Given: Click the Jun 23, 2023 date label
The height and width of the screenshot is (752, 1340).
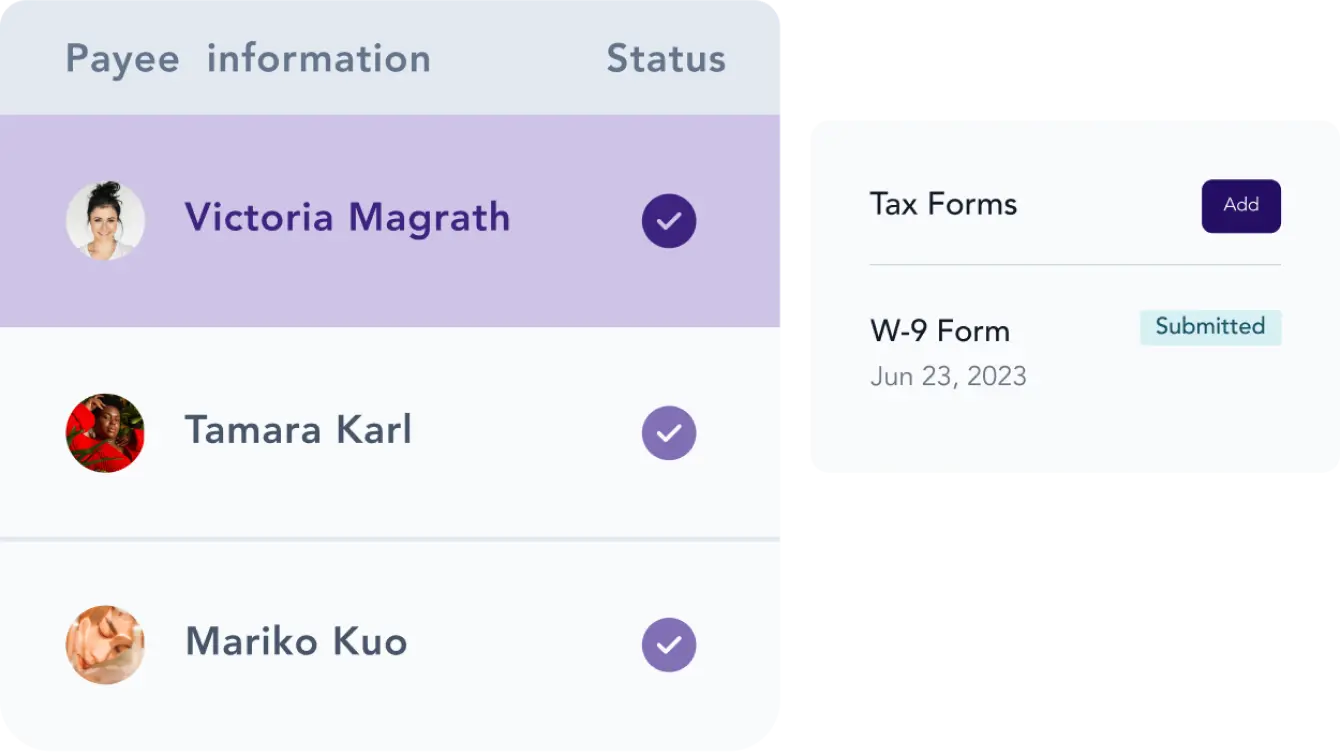Looking at the screenshot, I should (948, 376).
